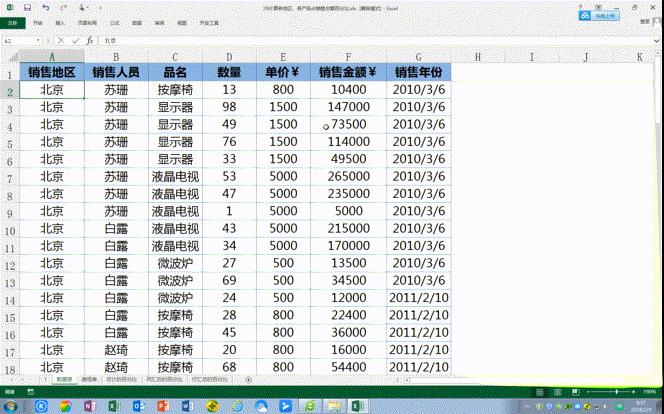
Task: Switch to the 视图 View ribbon tab
Action: pos(182,23)
